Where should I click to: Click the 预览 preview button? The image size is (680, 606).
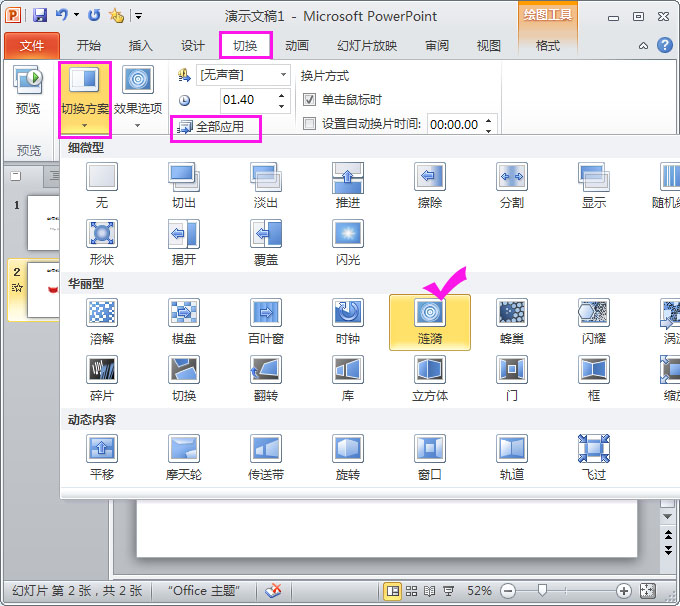point(28,90)
